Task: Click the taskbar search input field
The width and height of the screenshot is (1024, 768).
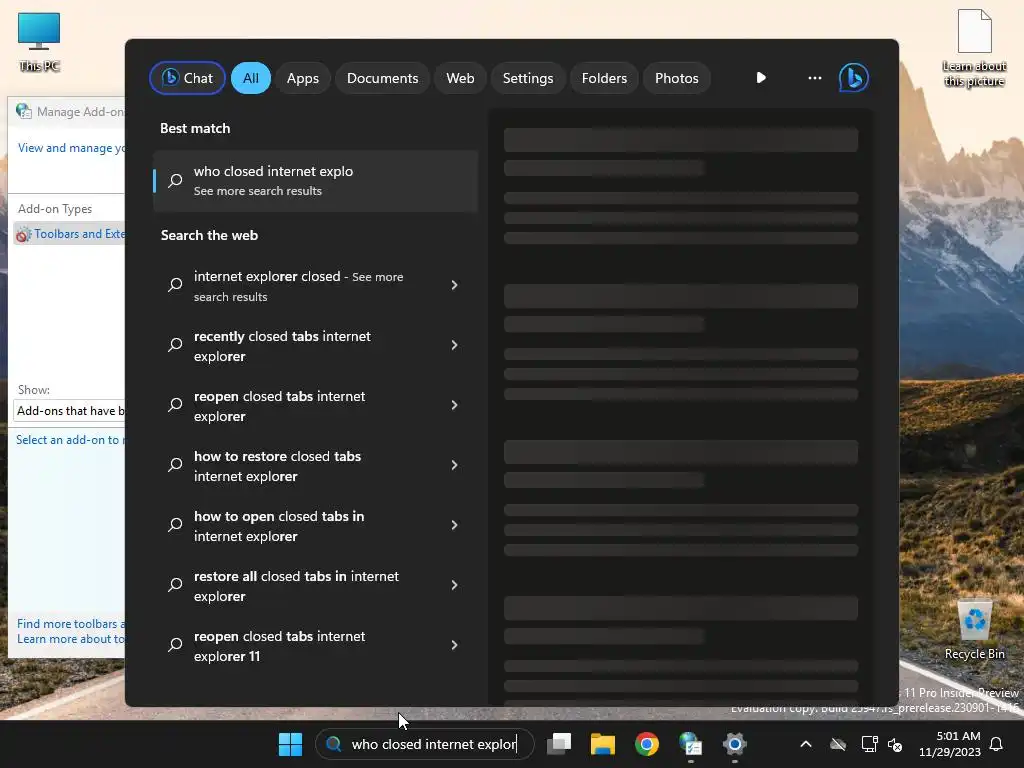Action: (425, 744)
